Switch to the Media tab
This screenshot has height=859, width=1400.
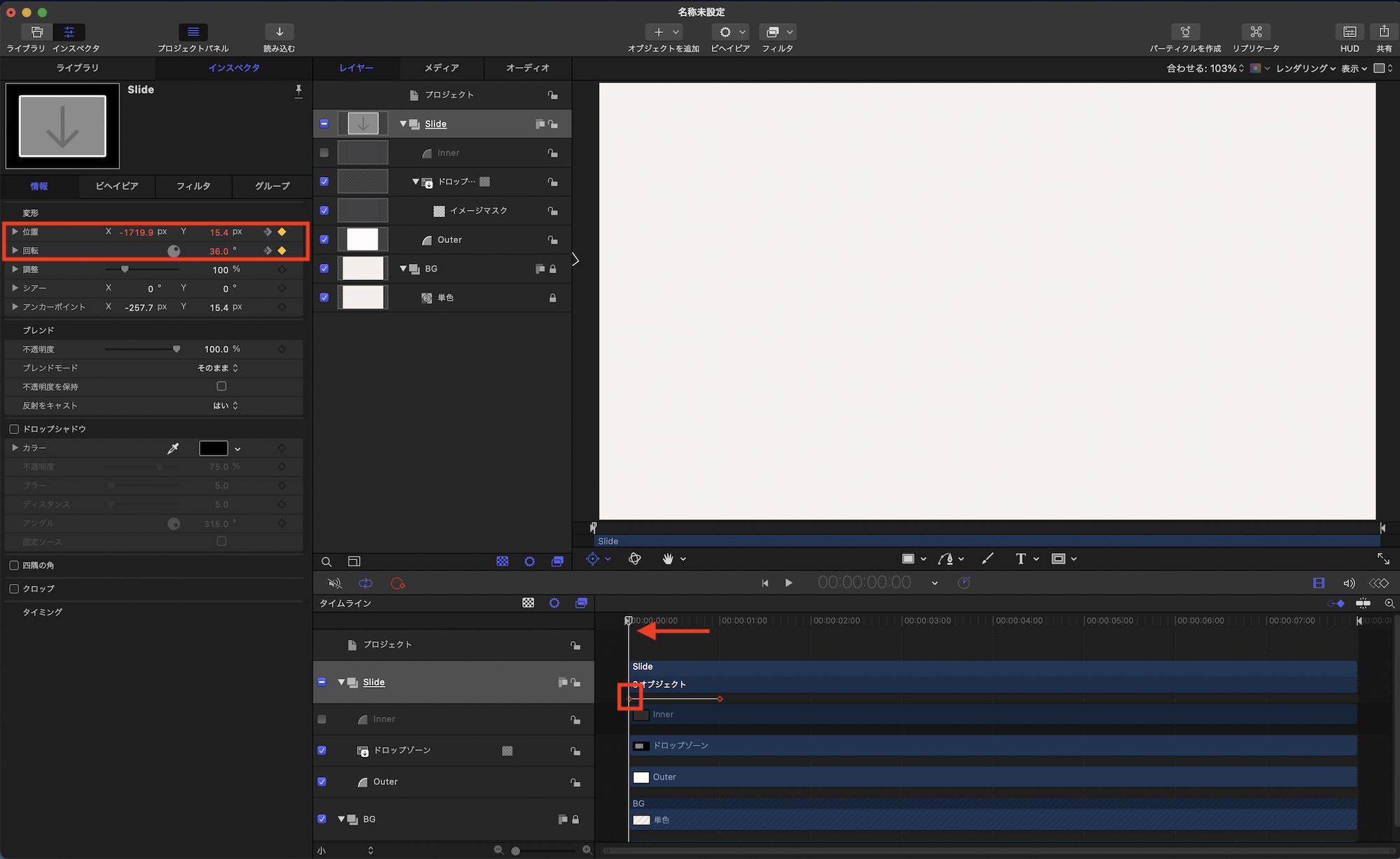(441, 68)
